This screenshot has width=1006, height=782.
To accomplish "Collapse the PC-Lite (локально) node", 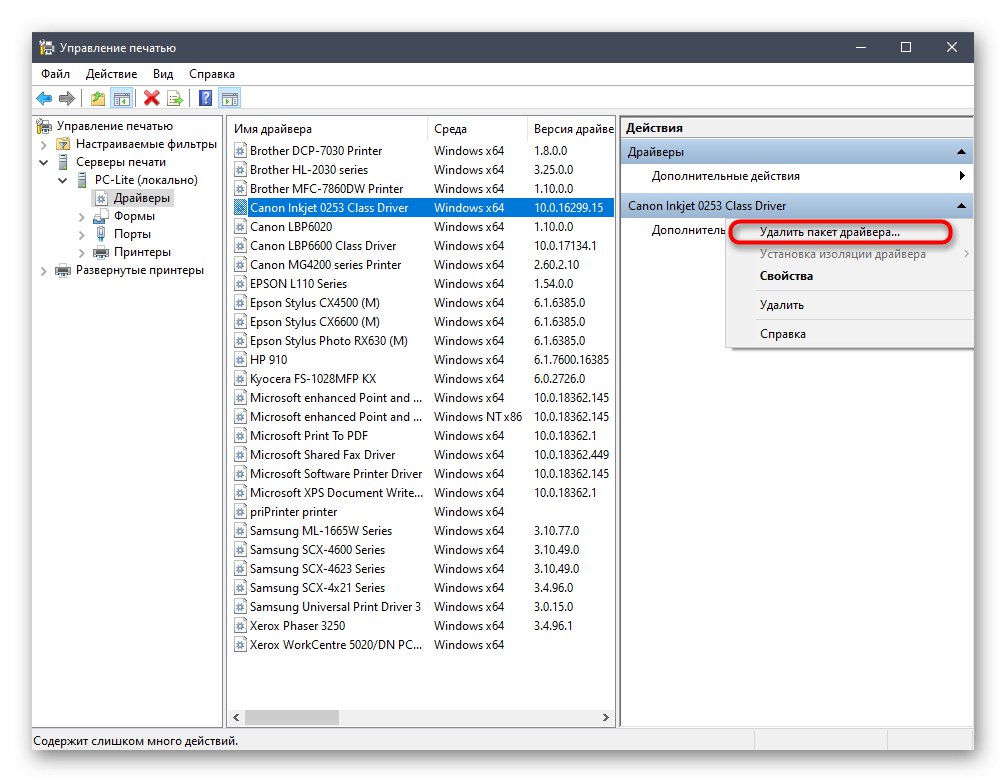I will (x=63, y=180).
